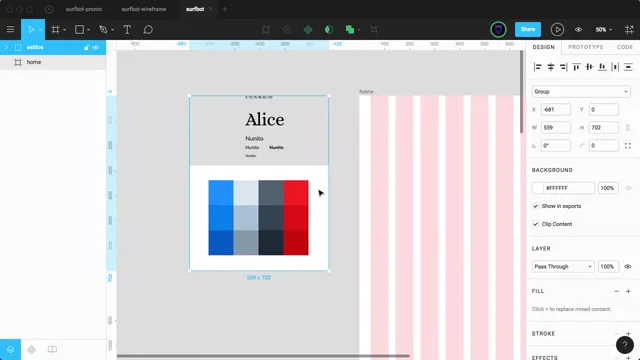Open the Group type dropdown
Image resolution: width=640 pixels, height=360 pixels.
(581, 91)
